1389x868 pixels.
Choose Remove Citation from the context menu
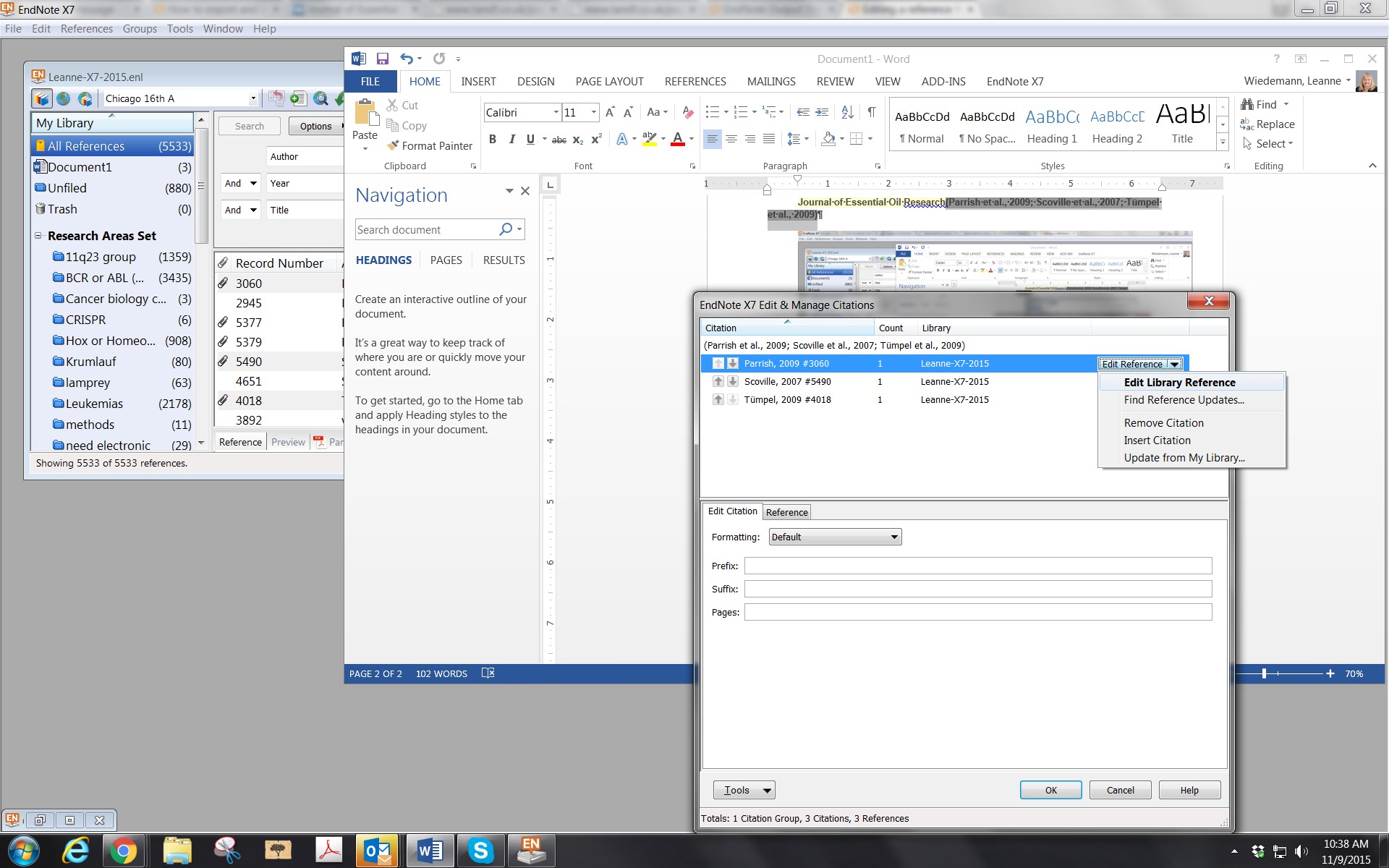click(x=1163, y=422)
